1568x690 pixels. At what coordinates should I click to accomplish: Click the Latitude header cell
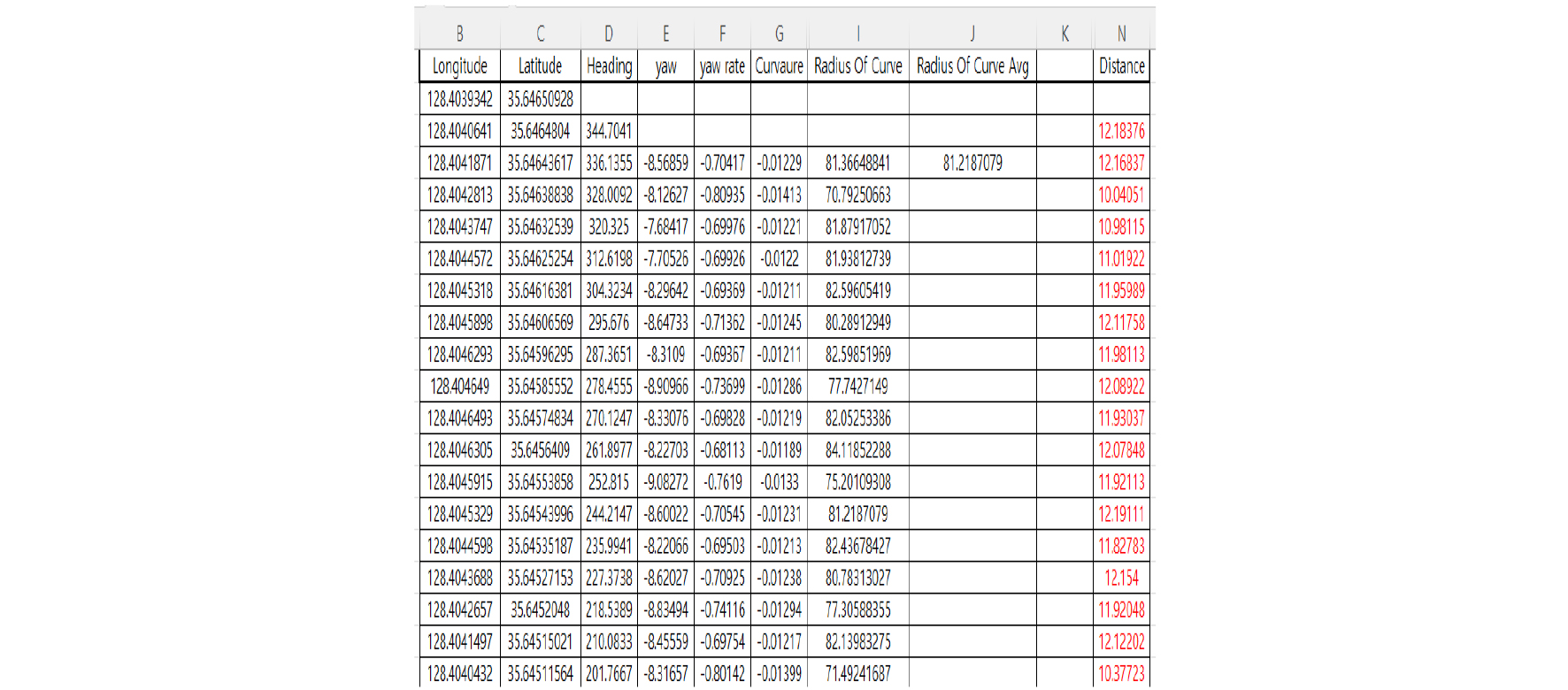pyautogui.click(x=540, y=66)
